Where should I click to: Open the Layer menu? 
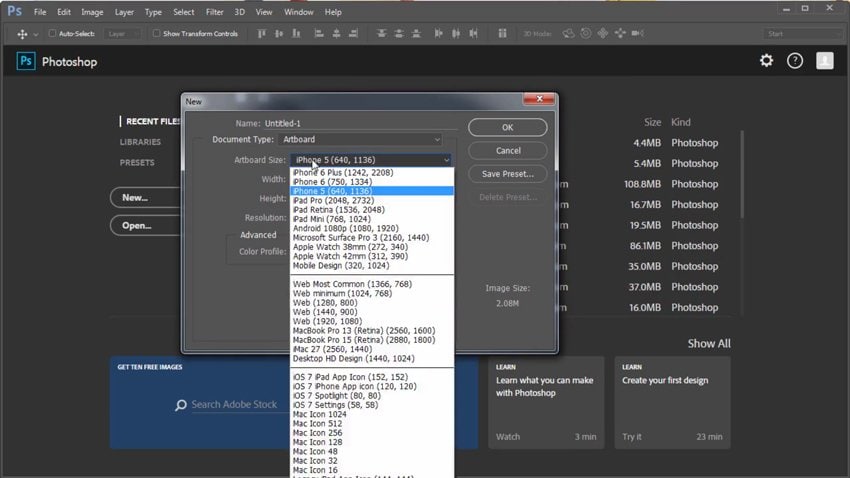[x=124, y=12]
